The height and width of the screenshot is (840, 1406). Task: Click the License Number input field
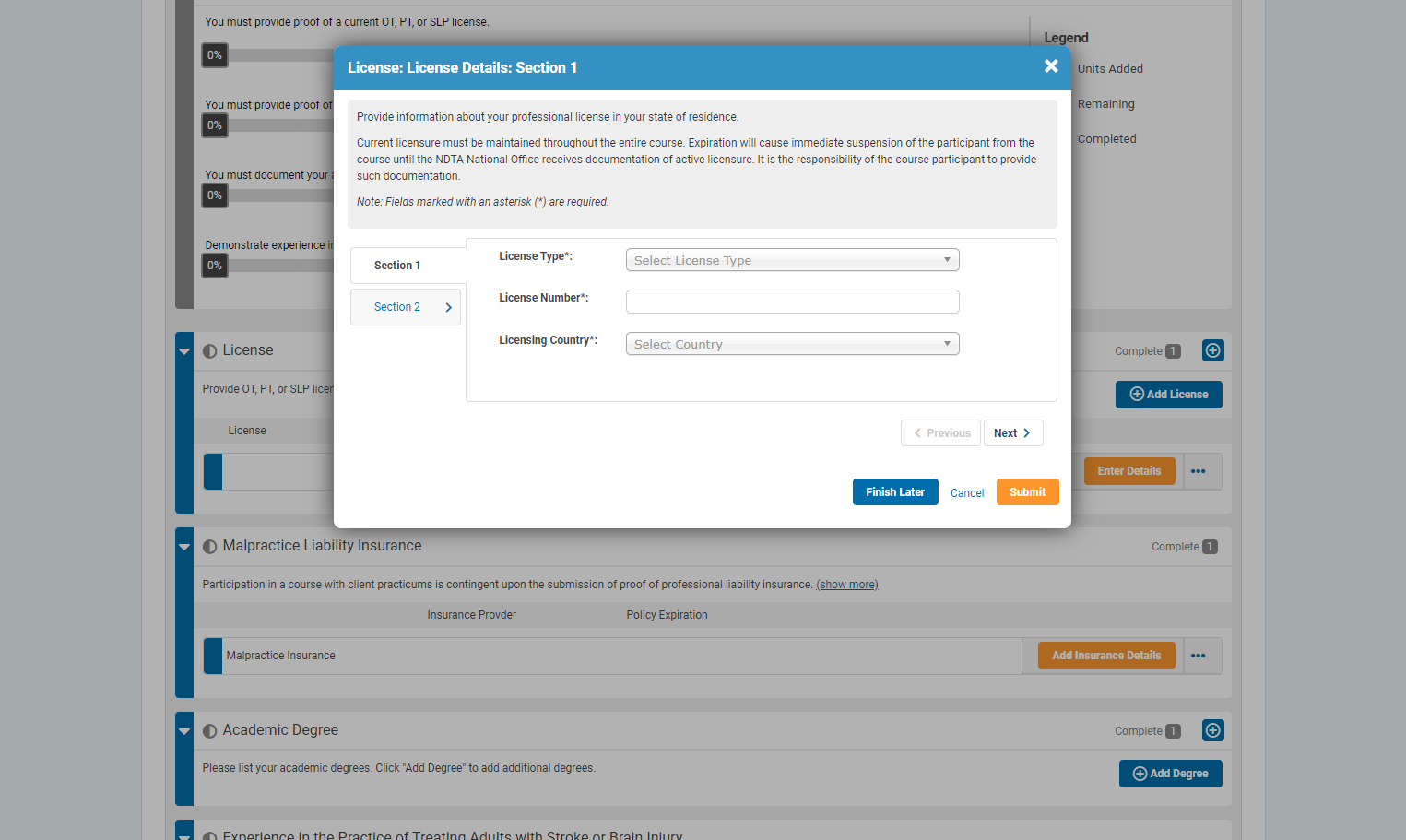(792, 302)
